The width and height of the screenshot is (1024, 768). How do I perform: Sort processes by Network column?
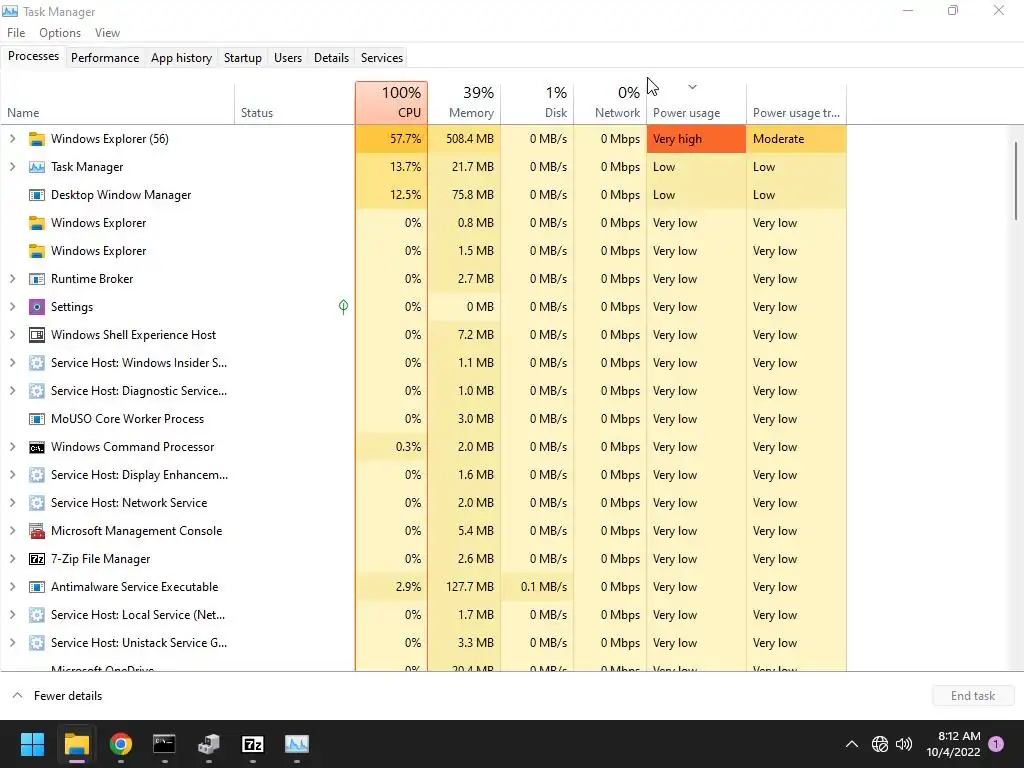[610, 103]
